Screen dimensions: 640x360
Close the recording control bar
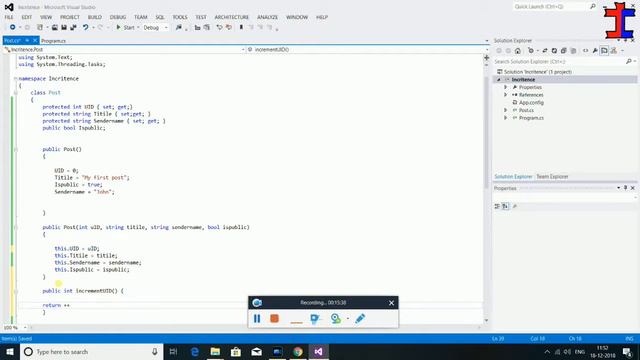391,303
